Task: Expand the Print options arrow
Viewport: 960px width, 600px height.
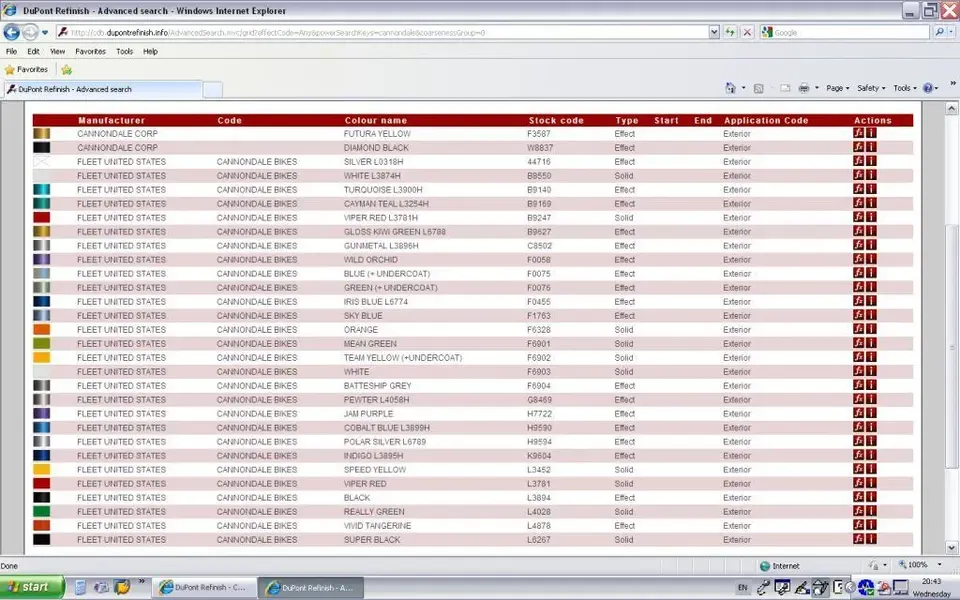Action: click(817, 88)
